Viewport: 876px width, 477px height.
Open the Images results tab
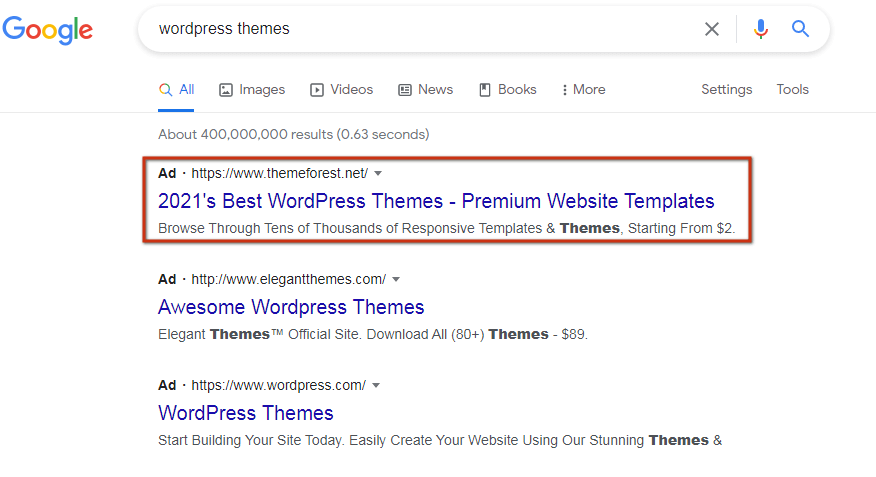click(x=252, y=89)
